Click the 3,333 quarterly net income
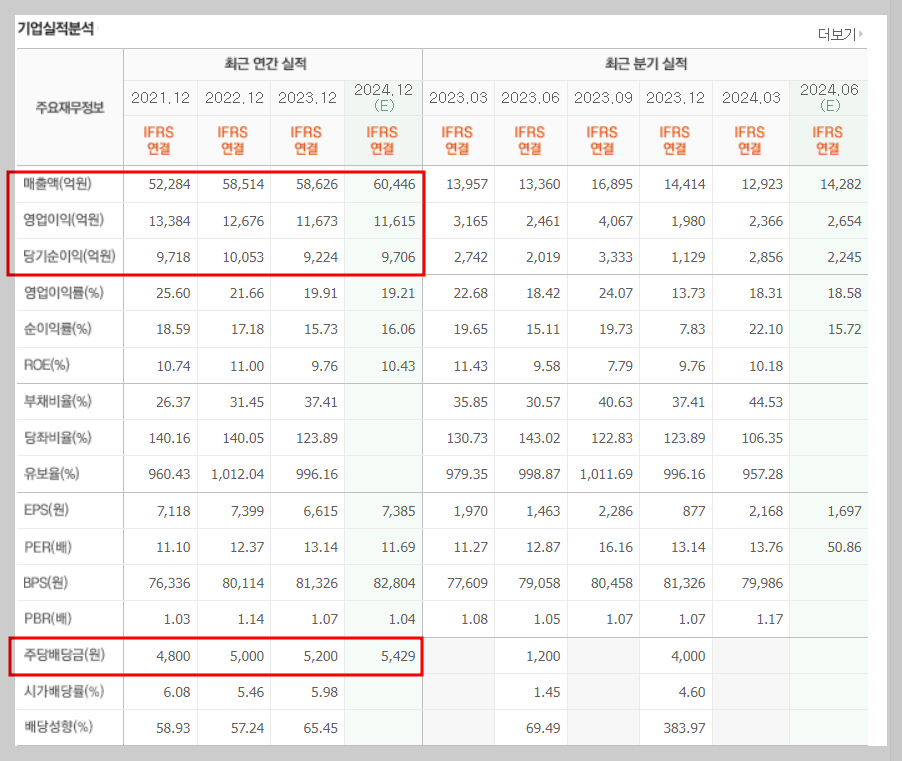 616,257
